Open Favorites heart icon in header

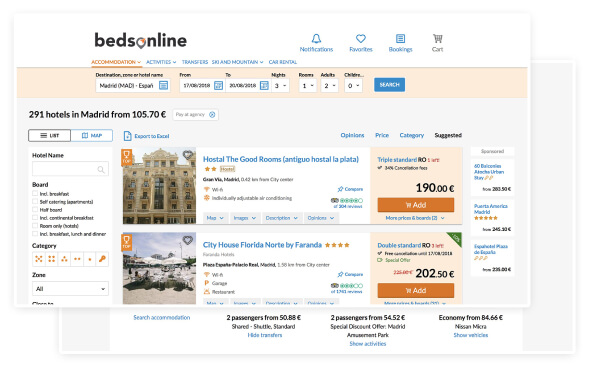[x=361, y=38]
